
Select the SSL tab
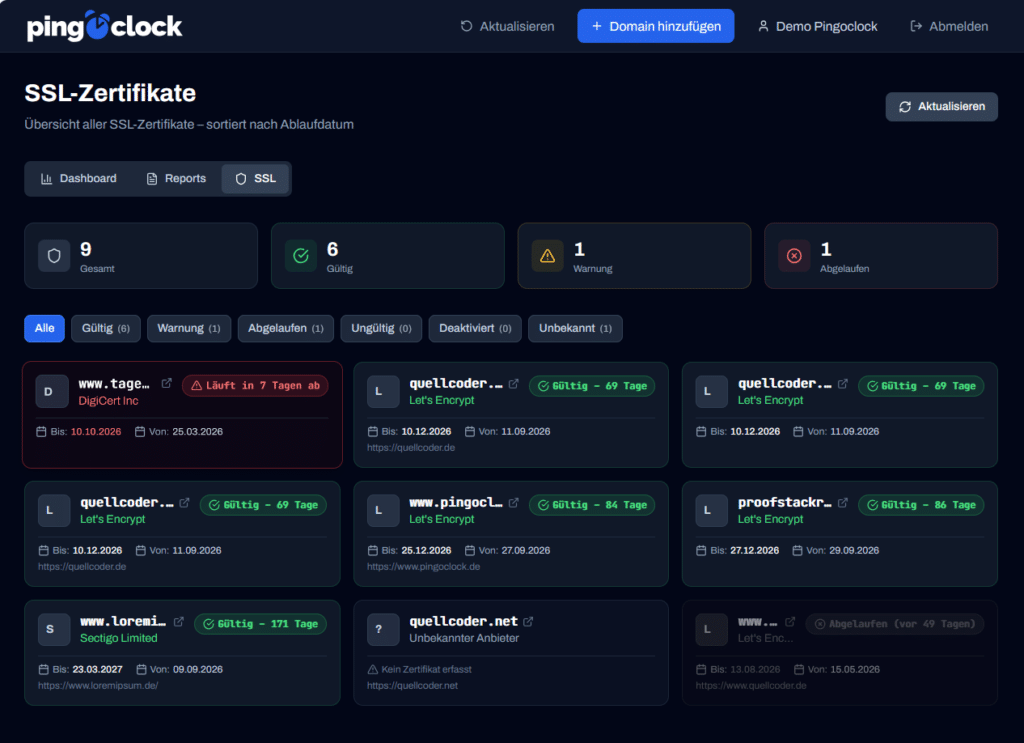[255, 178]
